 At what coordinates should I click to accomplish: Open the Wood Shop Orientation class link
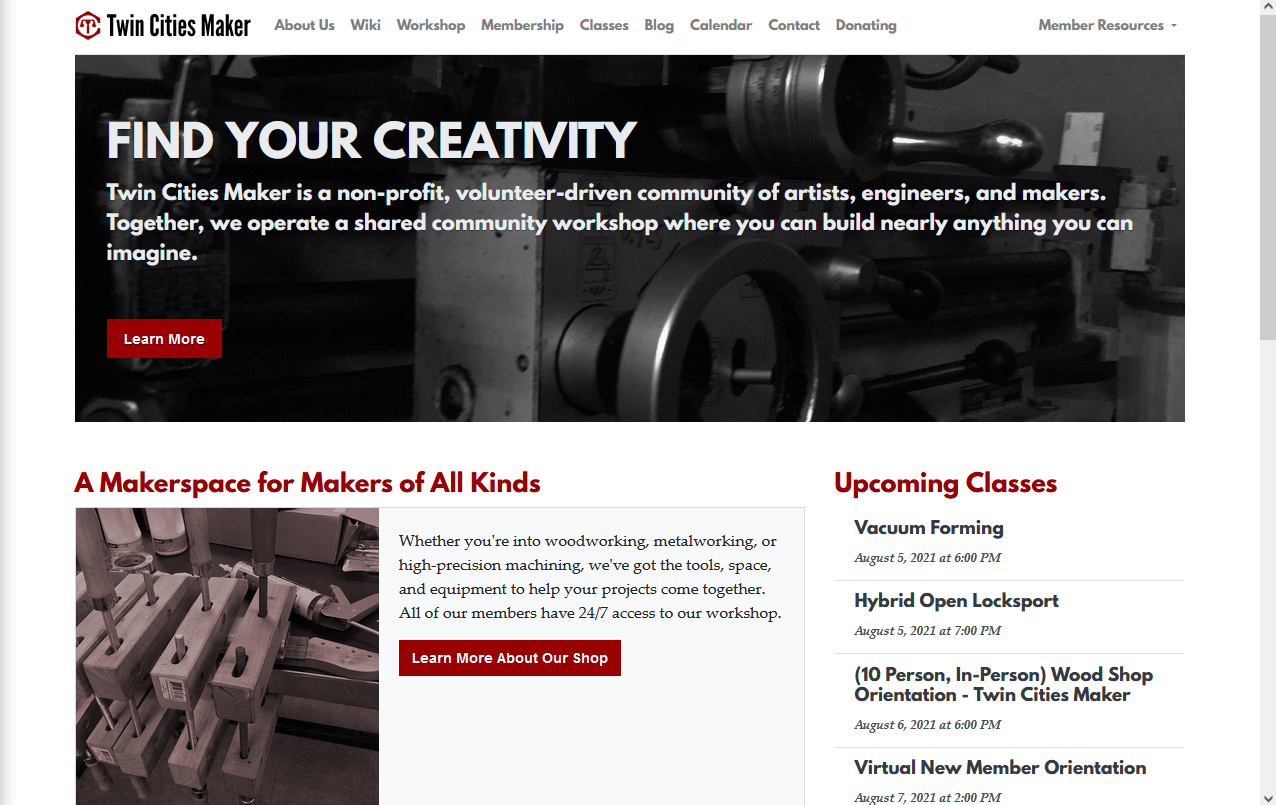point(1004,685)
